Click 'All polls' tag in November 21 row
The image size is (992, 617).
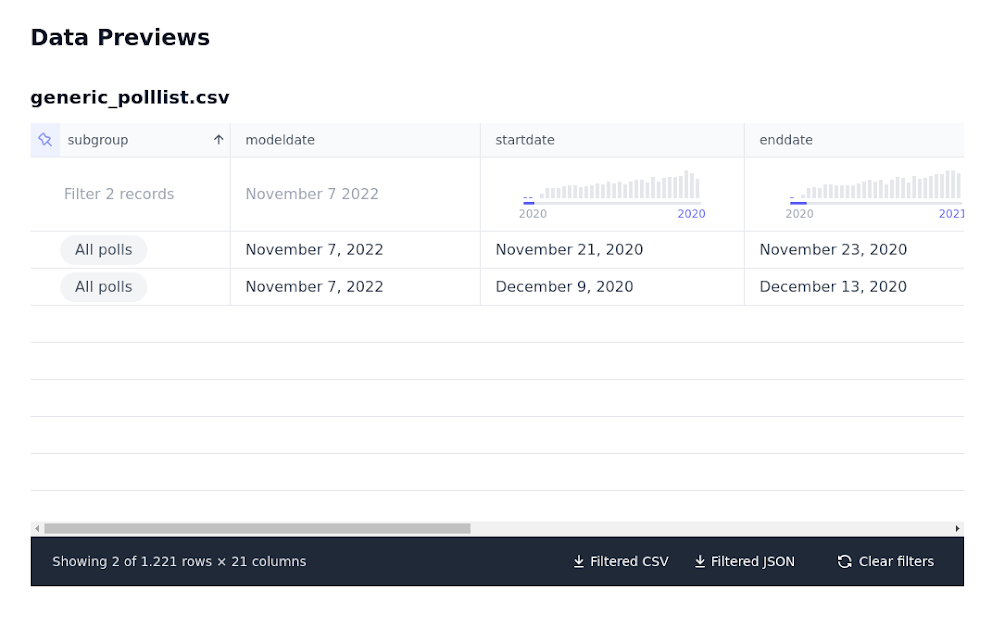pos(104,250)
